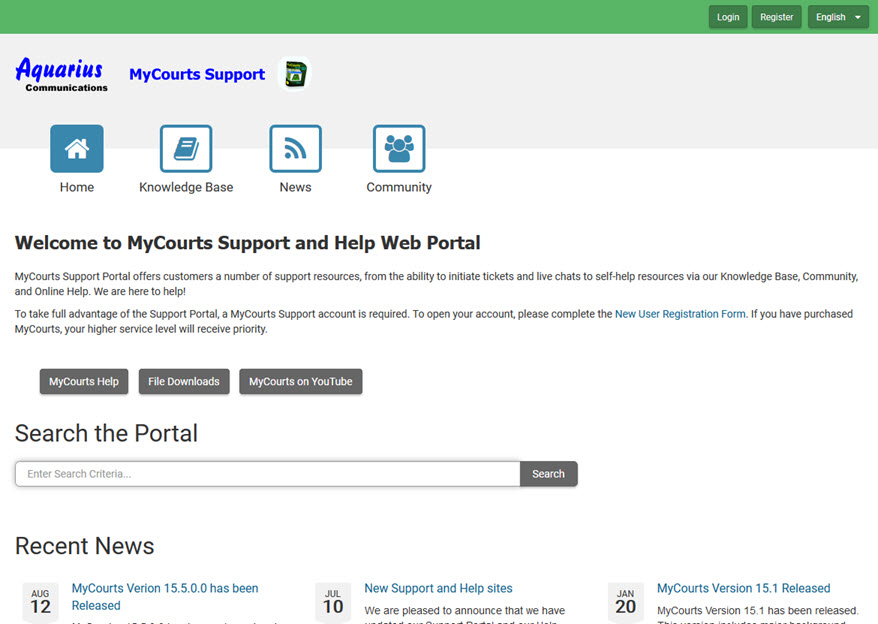Click the Login button
This screenshot has width=878, height=624.
[x=728, y=17]
